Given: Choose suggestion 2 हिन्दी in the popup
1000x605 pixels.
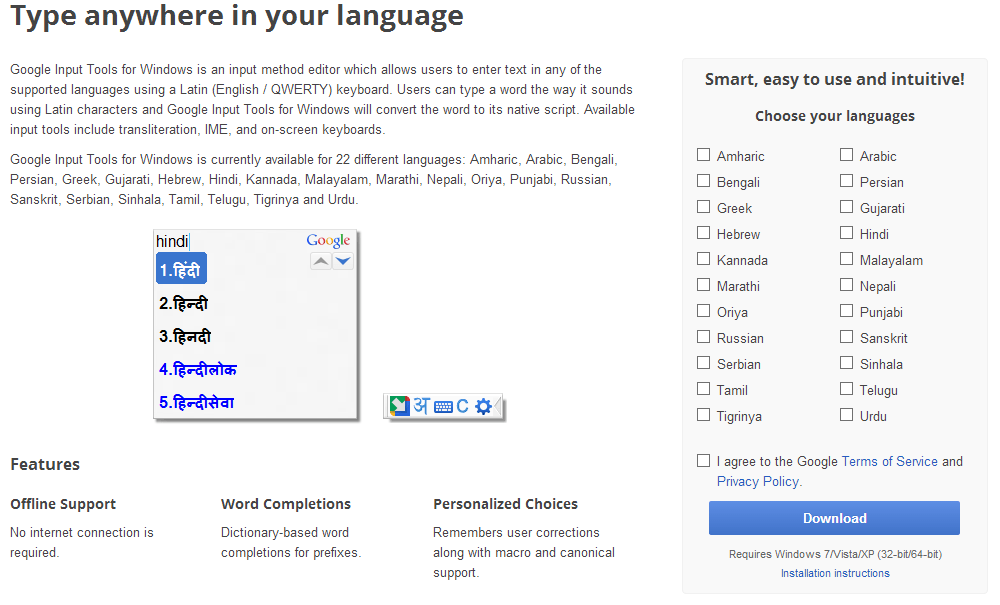Looking at the screenshot, I should pos(184,303).
